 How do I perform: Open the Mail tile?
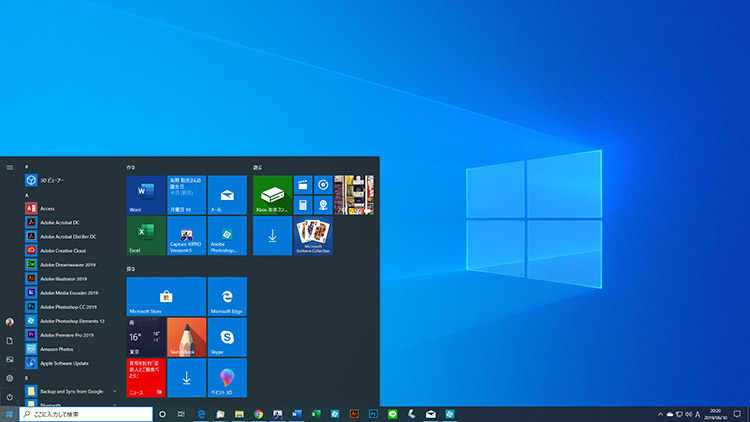[x=227, y=194]
